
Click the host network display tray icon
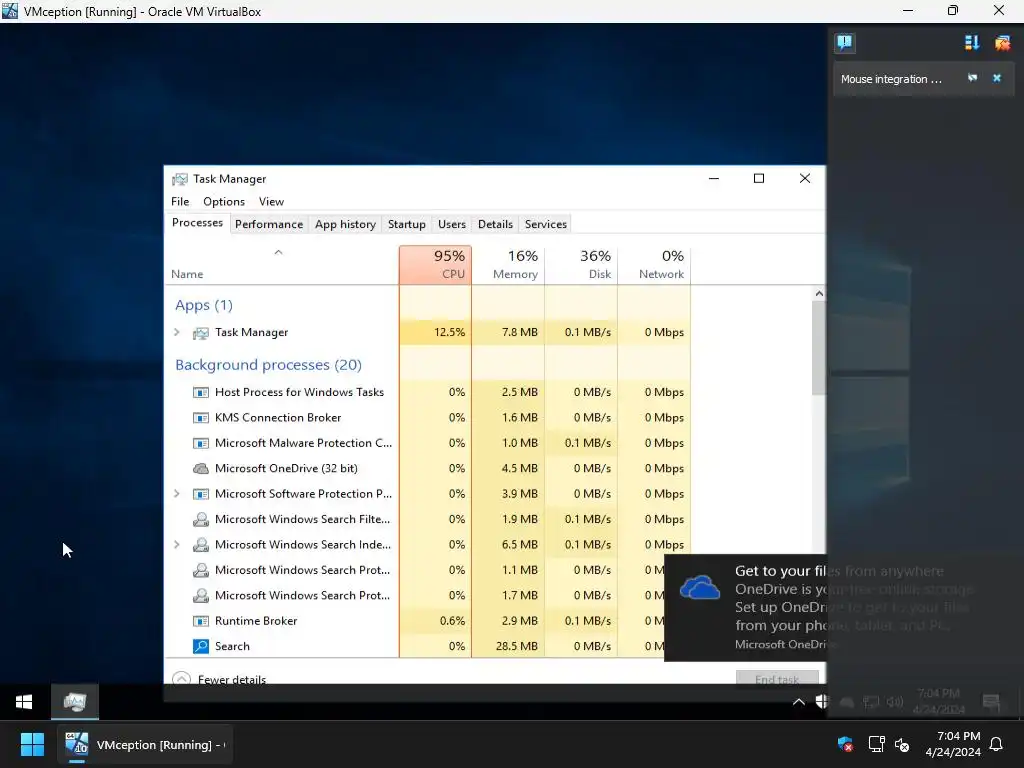(876, 744)
